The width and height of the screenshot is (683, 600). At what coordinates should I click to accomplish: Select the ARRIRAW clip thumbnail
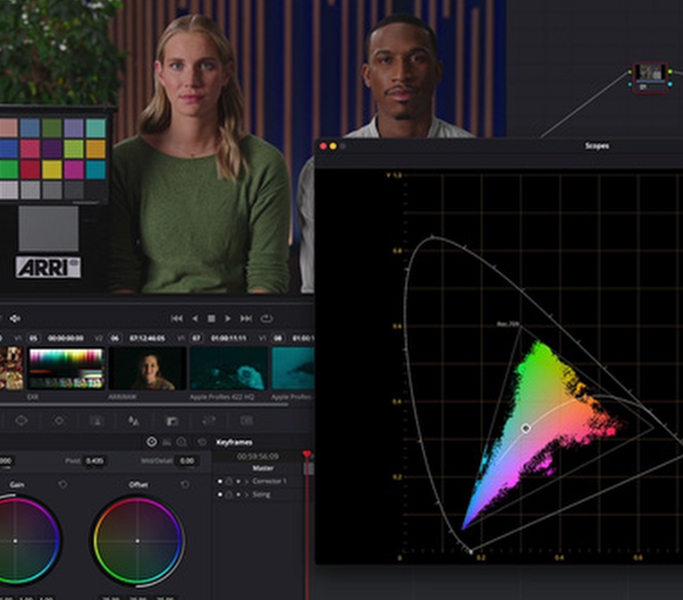[x=148, y=368]
